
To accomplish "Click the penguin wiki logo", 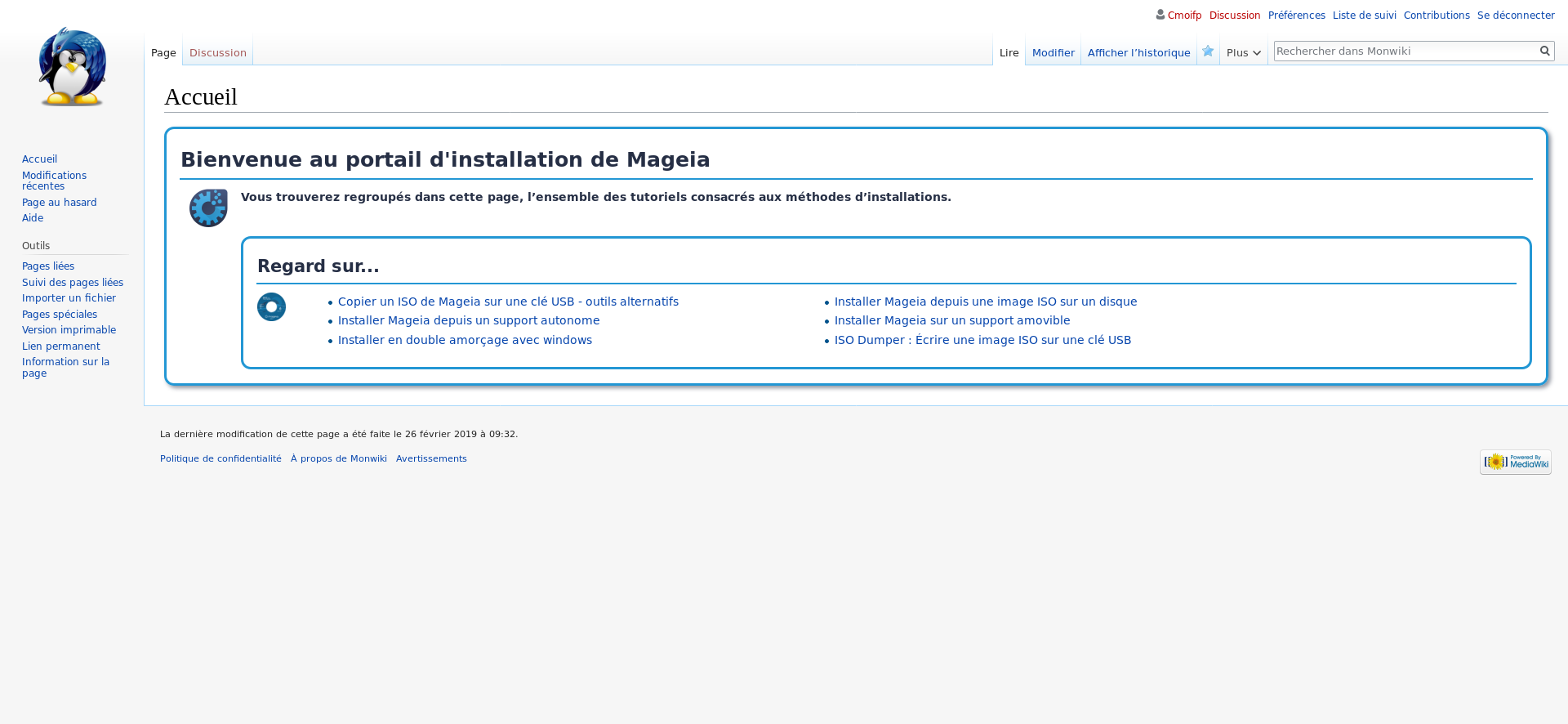I will (x=72, y=66).
